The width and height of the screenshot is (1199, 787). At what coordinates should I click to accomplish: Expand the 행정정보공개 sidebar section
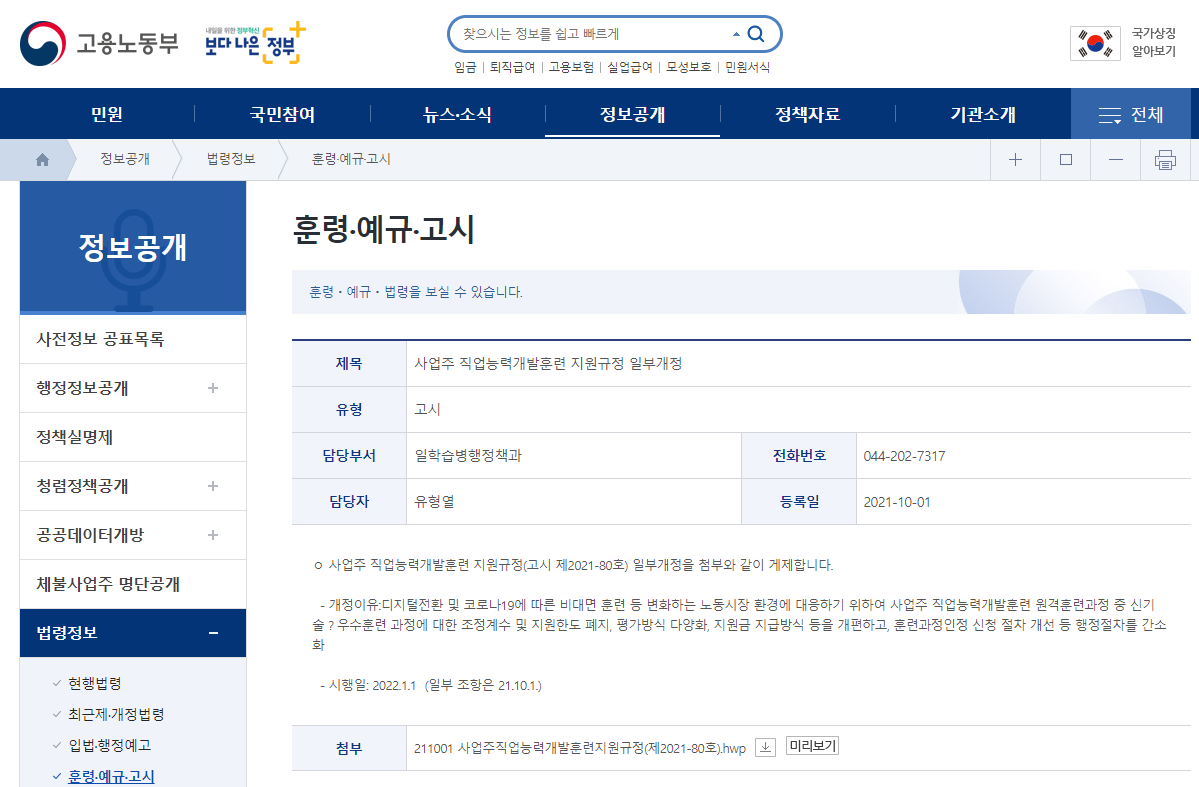pos(213,388)
